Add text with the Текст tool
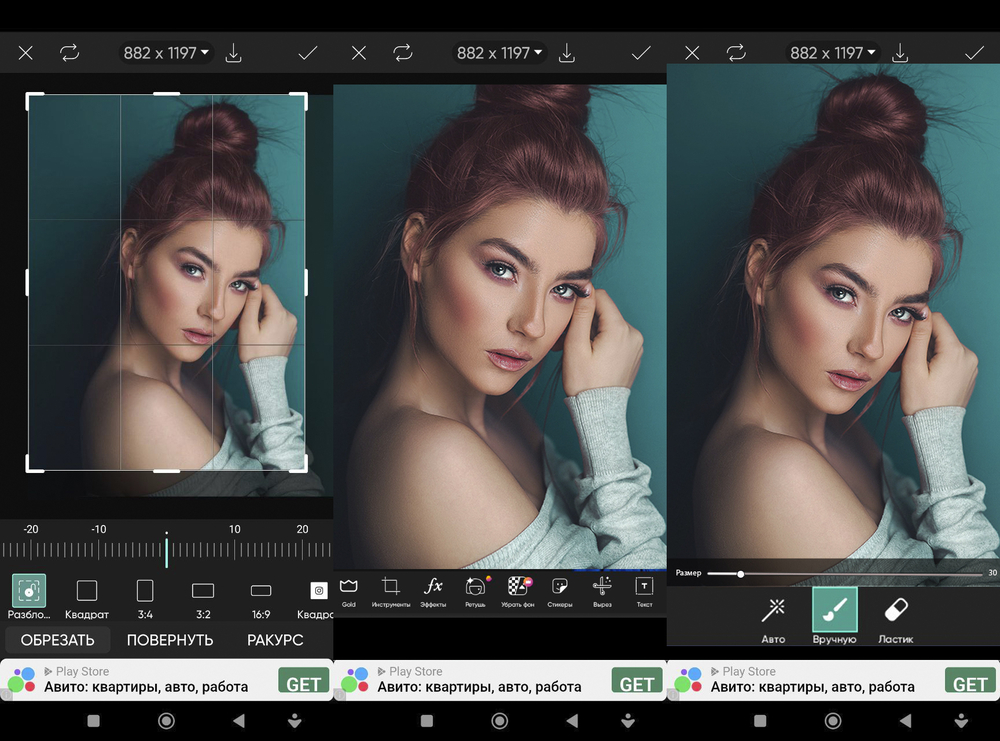This screenshot has height=741, width=1000. [645, 588]
